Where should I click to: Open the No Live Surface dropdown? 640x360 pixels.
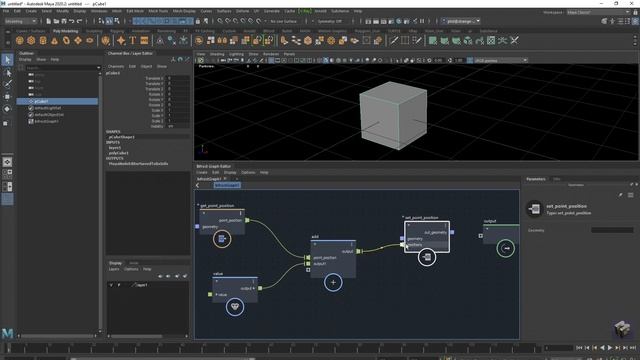tap(284, 21)
